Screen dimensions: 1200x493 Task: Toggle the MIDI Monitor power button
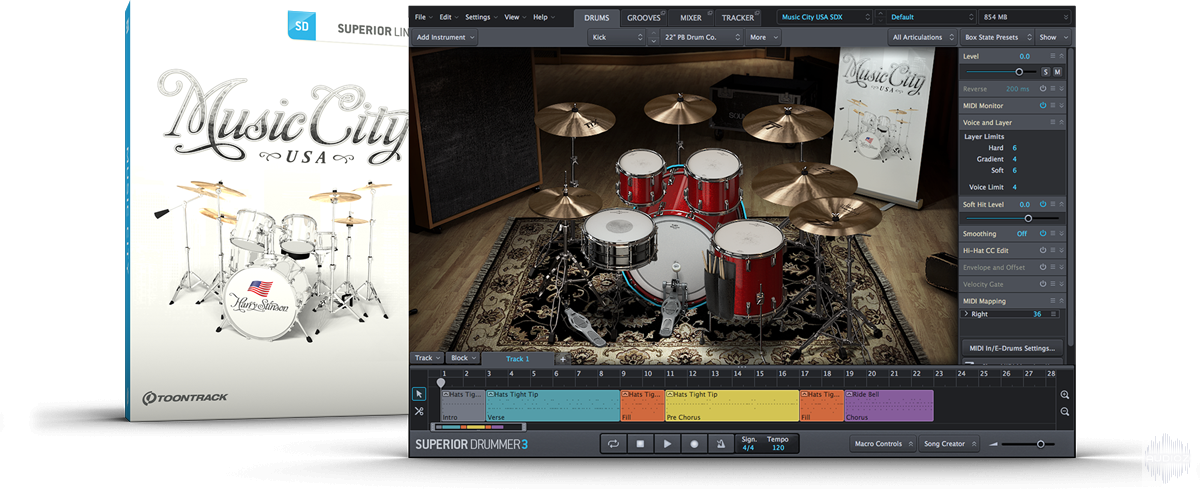[x=1042, y=105]
